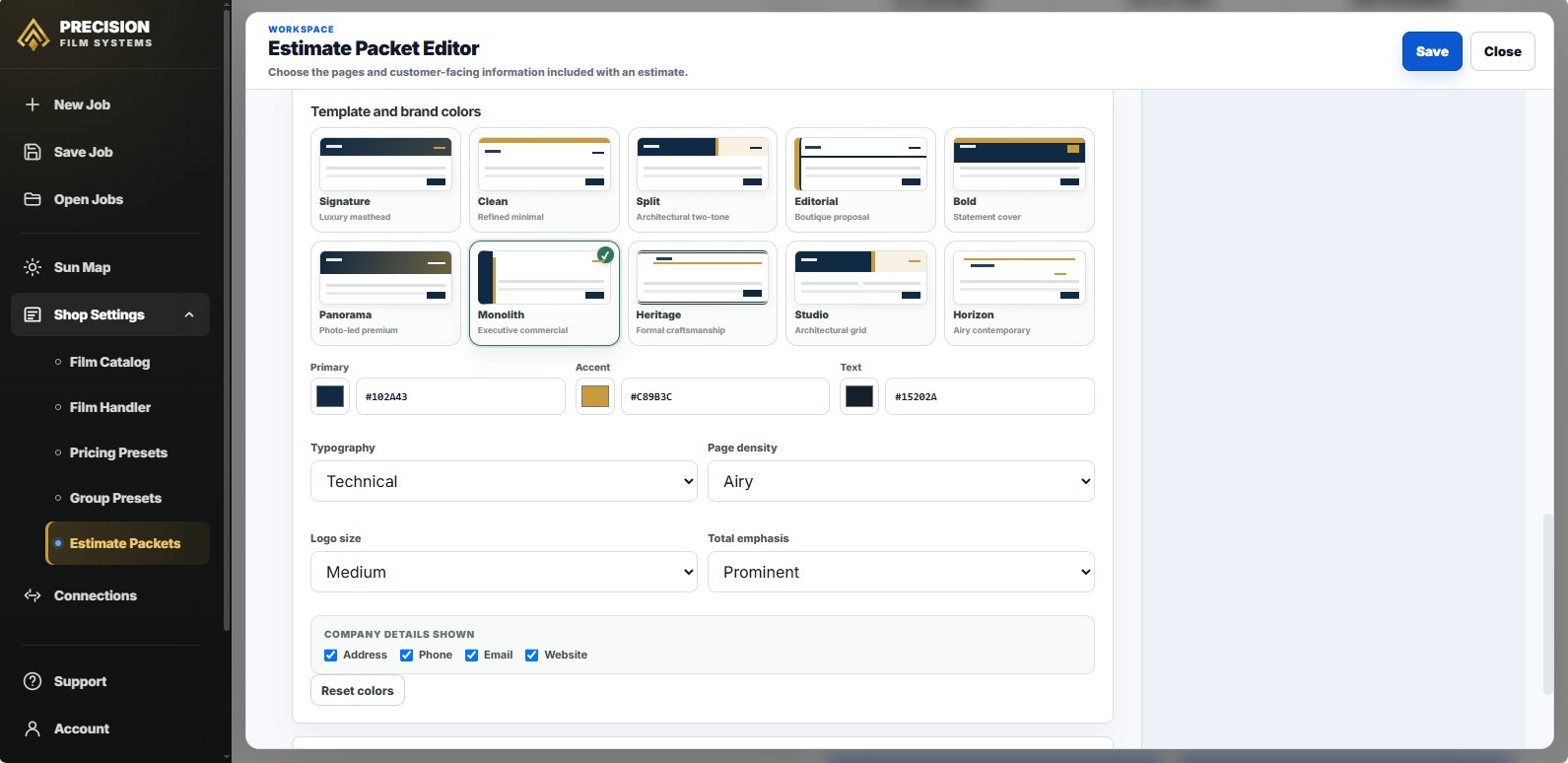Toggle the Phone checkbox
The height and width of the screenshot is (763, 1568).
(406, 656)
